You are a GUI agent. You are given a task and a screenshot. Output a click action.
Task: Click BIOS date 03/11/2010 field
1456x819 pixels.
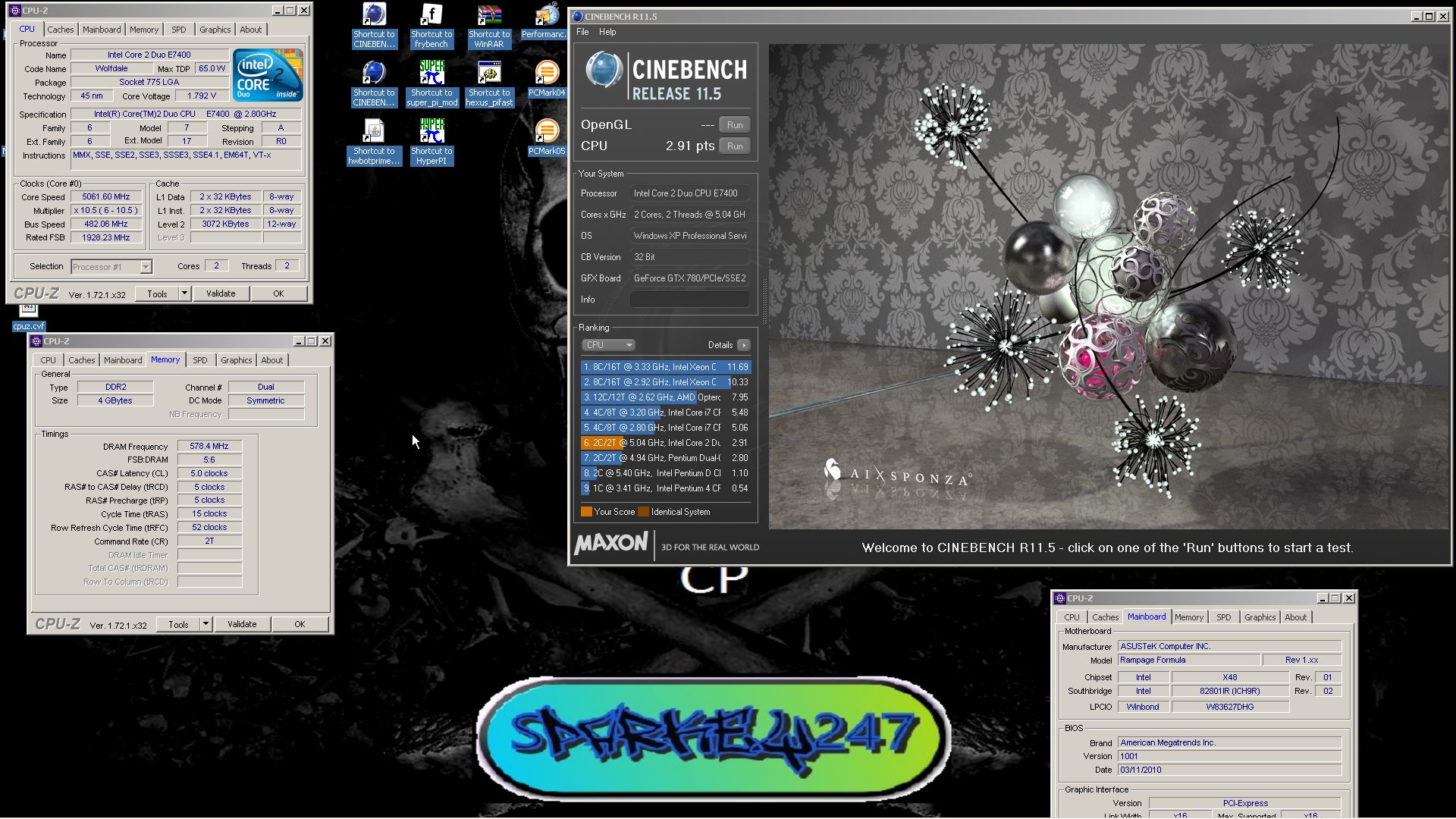click(x=1229, y=770)
